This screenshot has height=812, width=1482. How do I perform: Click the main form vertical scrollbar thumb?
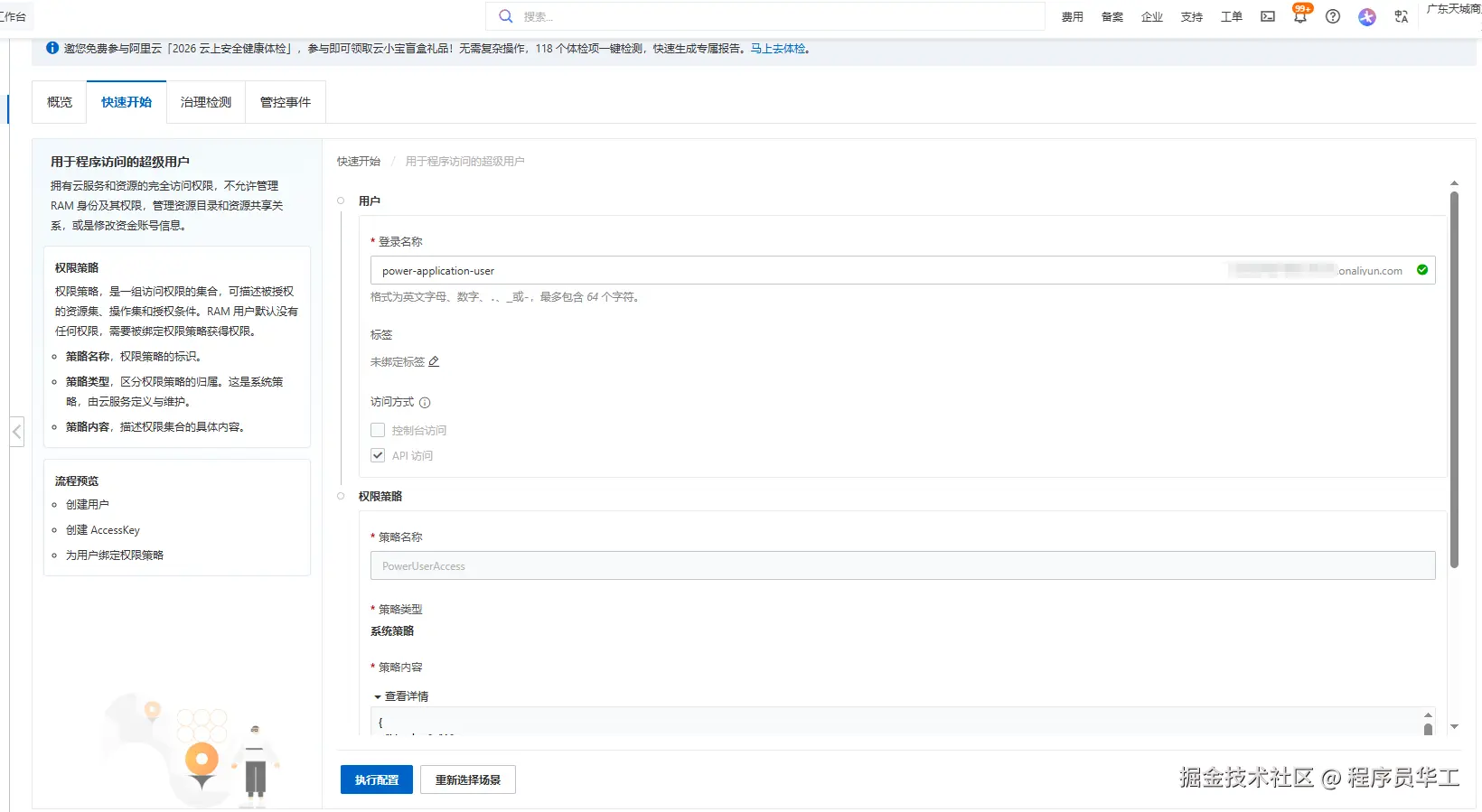point(1454,379)
